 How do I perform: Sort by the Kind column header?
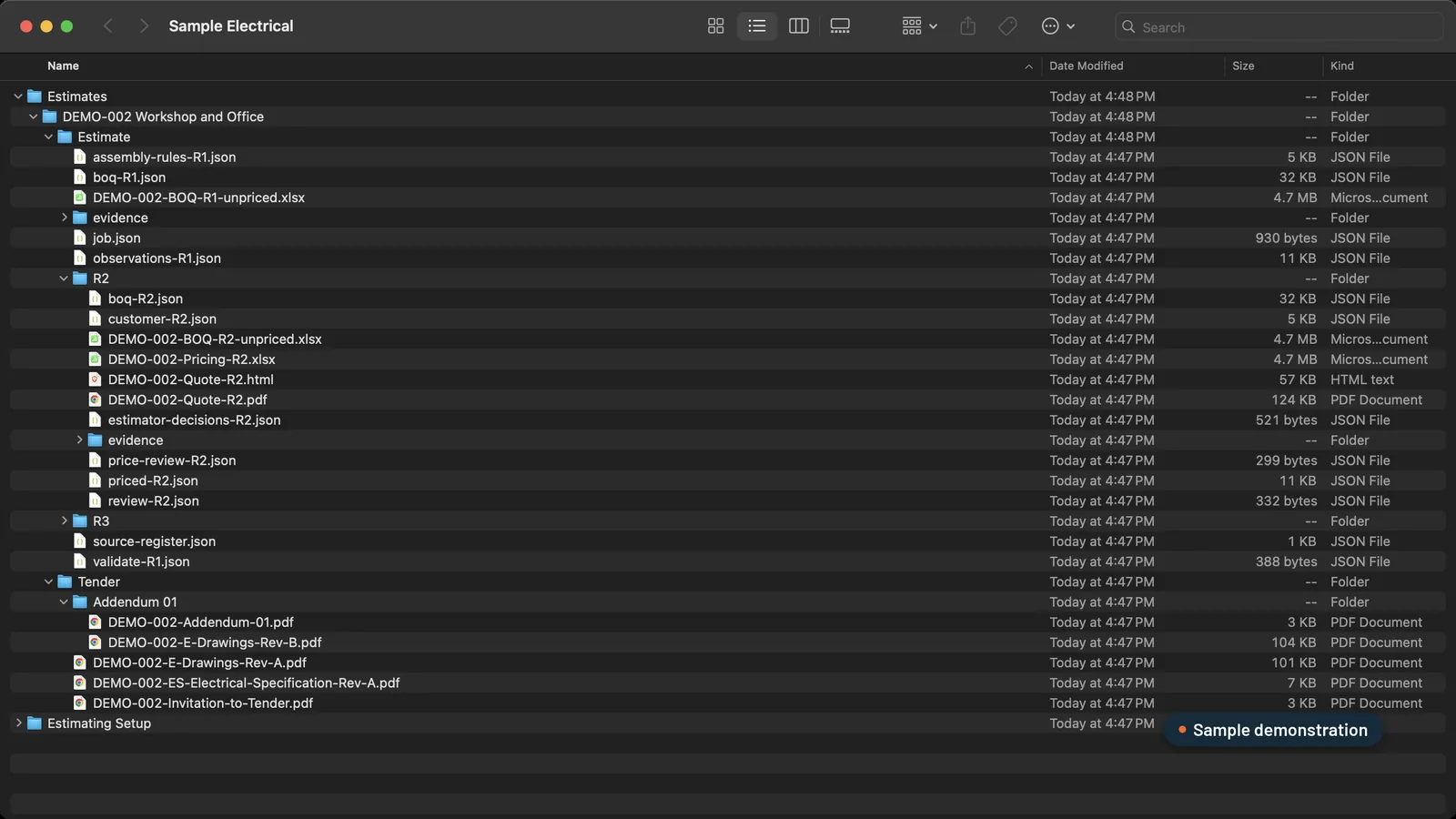(x=1341, y=66)
